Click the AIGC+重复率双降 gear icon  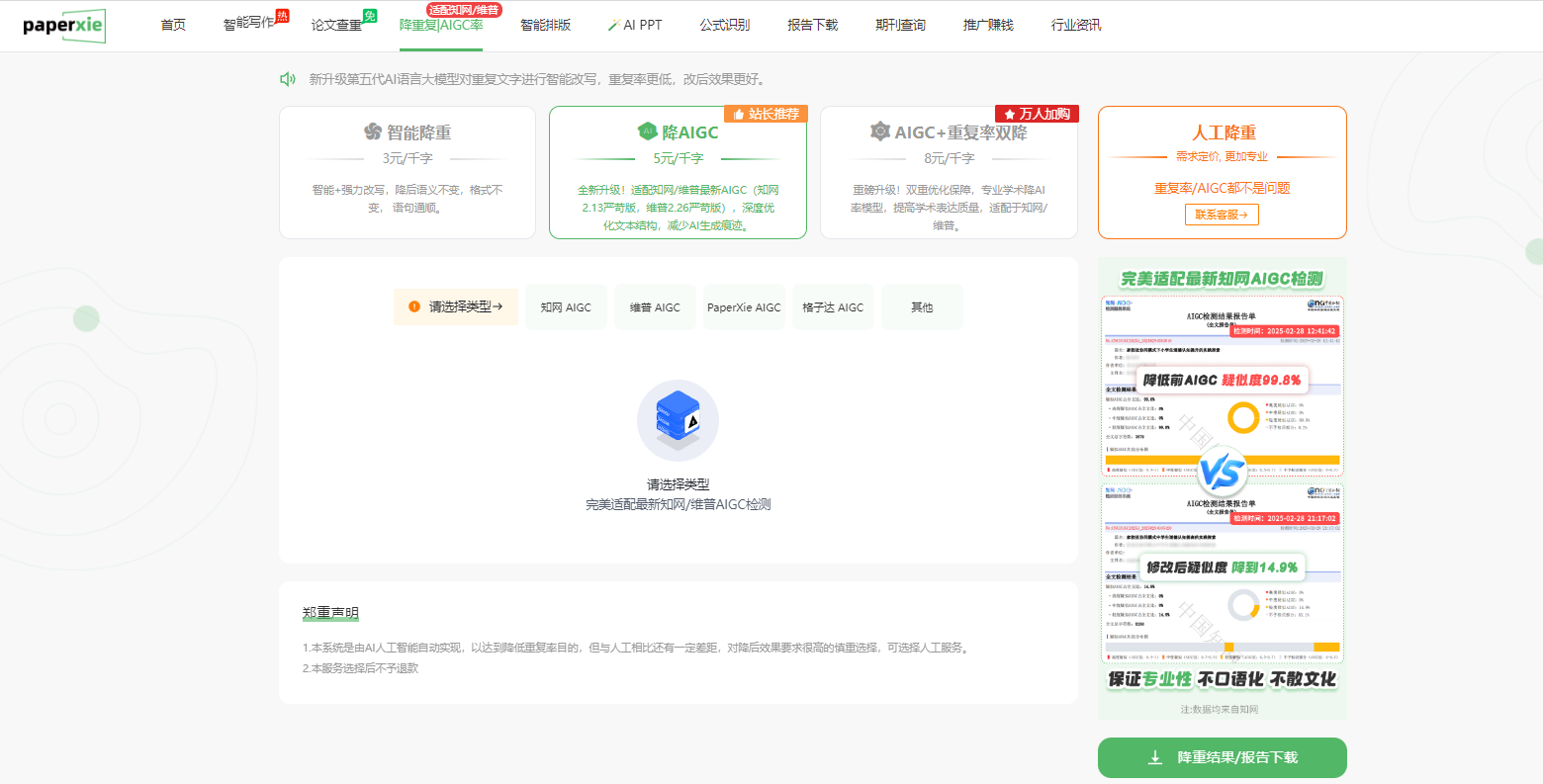coord(879,131)
